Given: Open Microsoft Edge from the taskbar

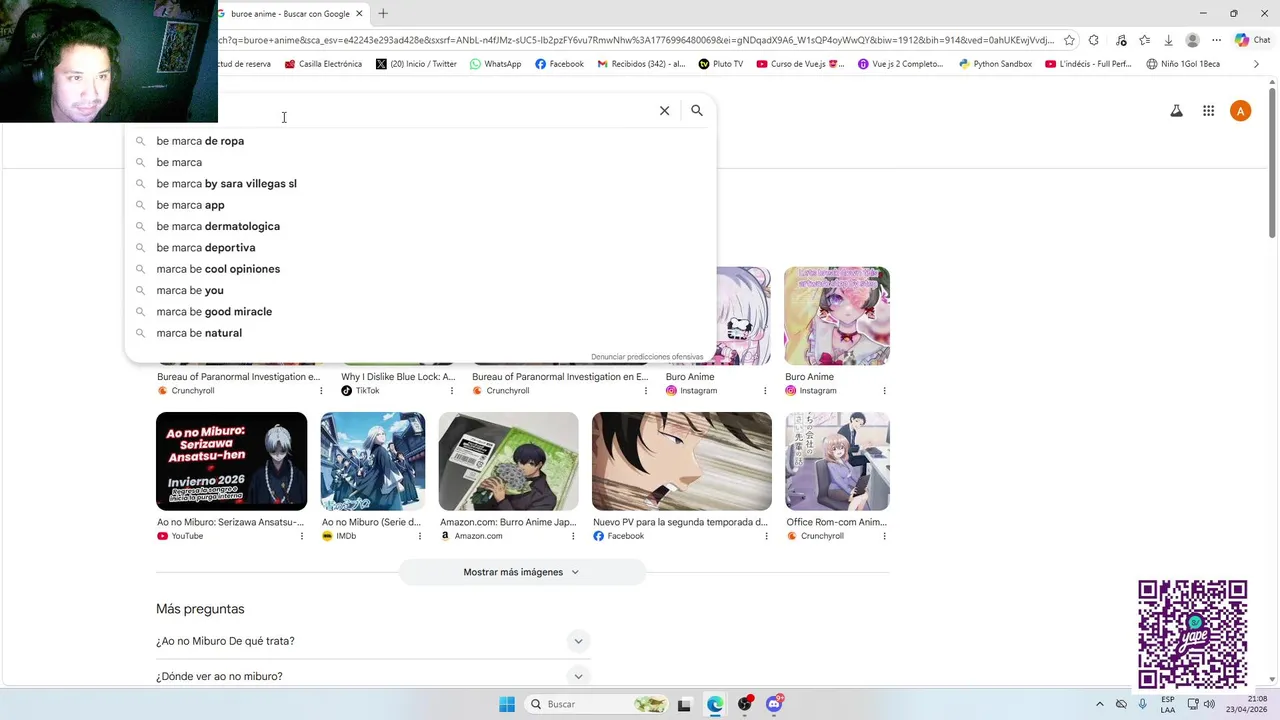Looking at the screenshot, I should (x=715, y=704).
